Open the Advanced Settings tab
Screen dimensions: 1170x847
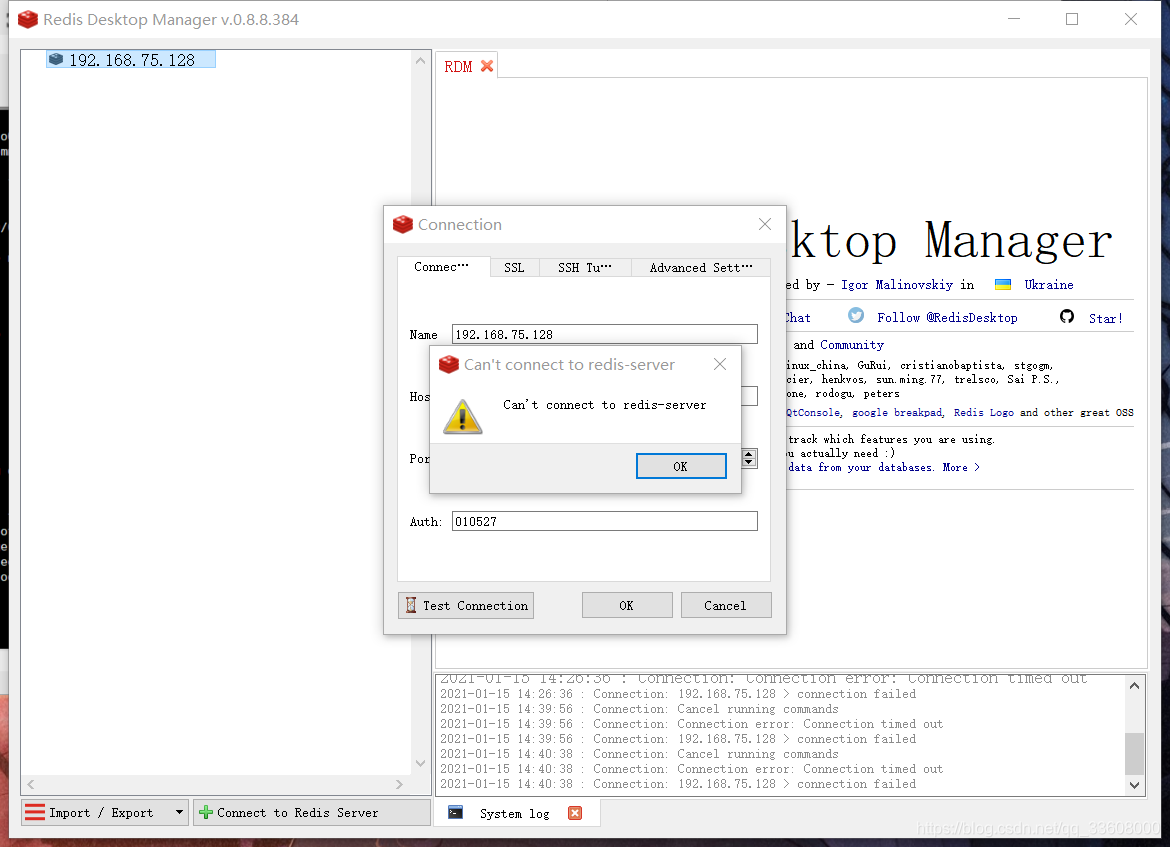click(701, 268)
